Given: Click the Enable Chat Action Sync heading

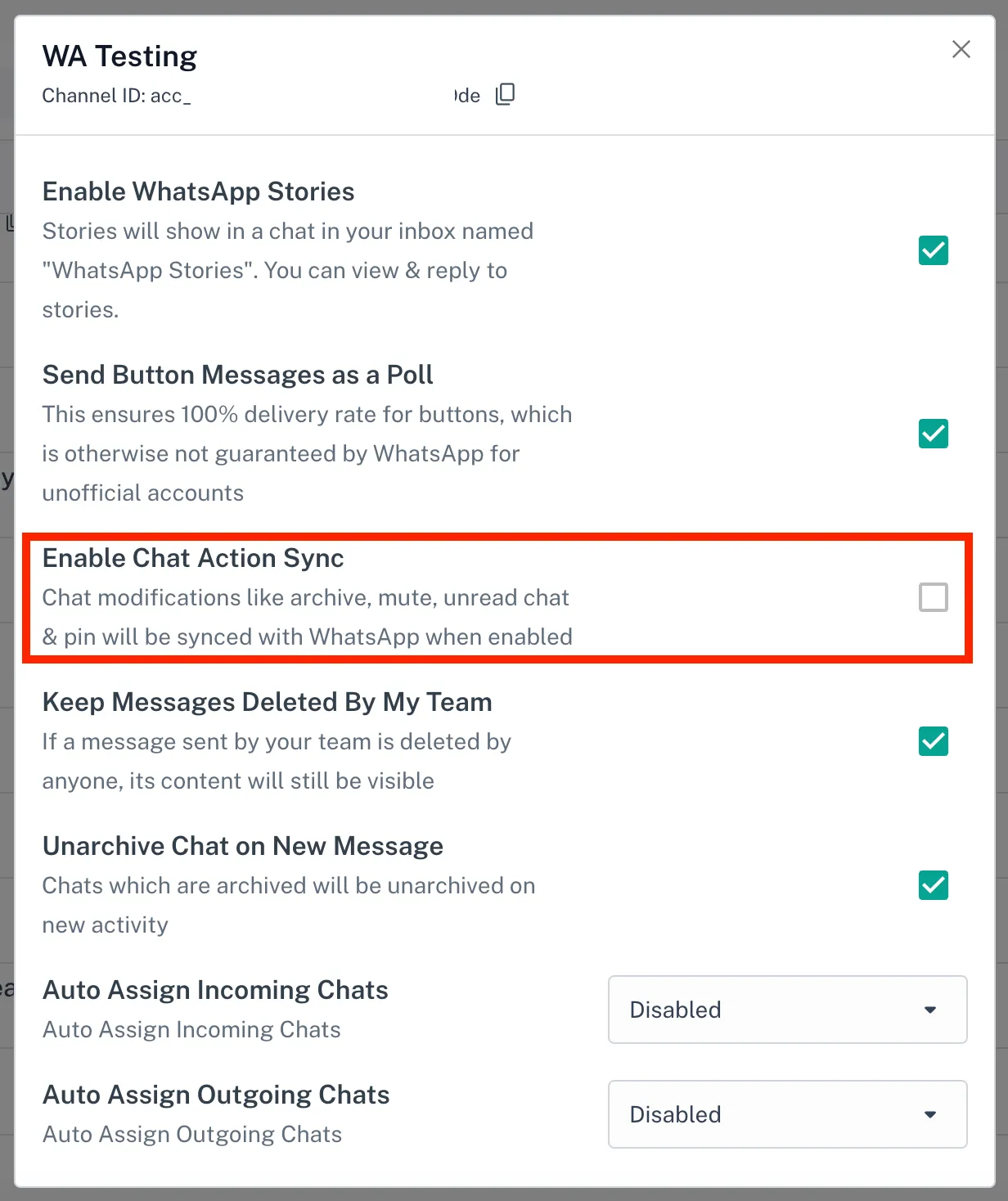Looking at the screenshot, I should point(193,558).
